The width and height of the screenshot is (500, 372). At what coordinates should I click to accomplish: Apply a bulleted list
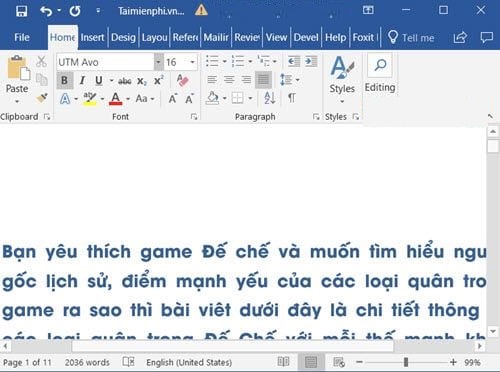[x=212, y=61]
